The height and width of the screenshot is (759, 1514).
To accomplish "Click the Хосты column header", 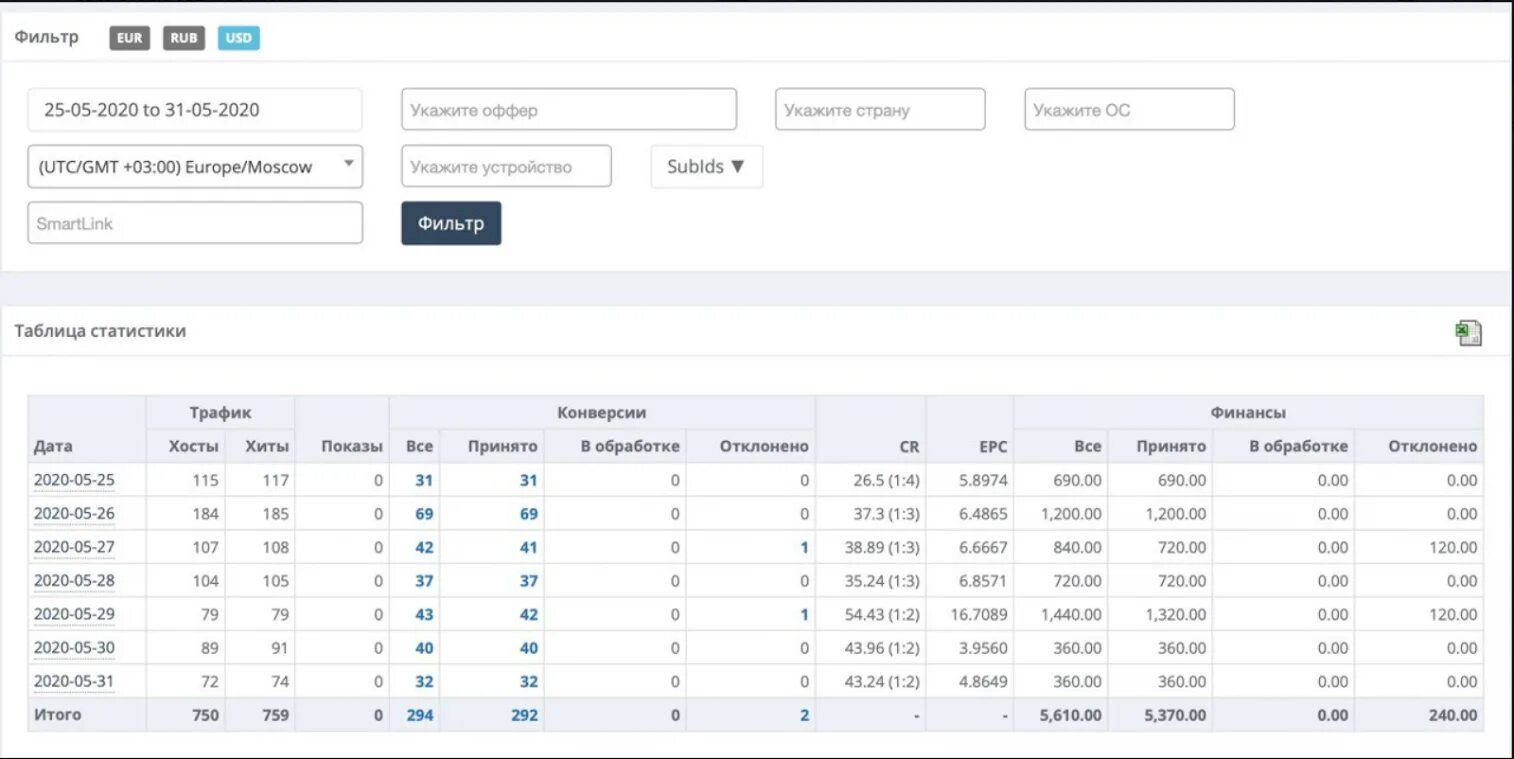I will point(194,446).
